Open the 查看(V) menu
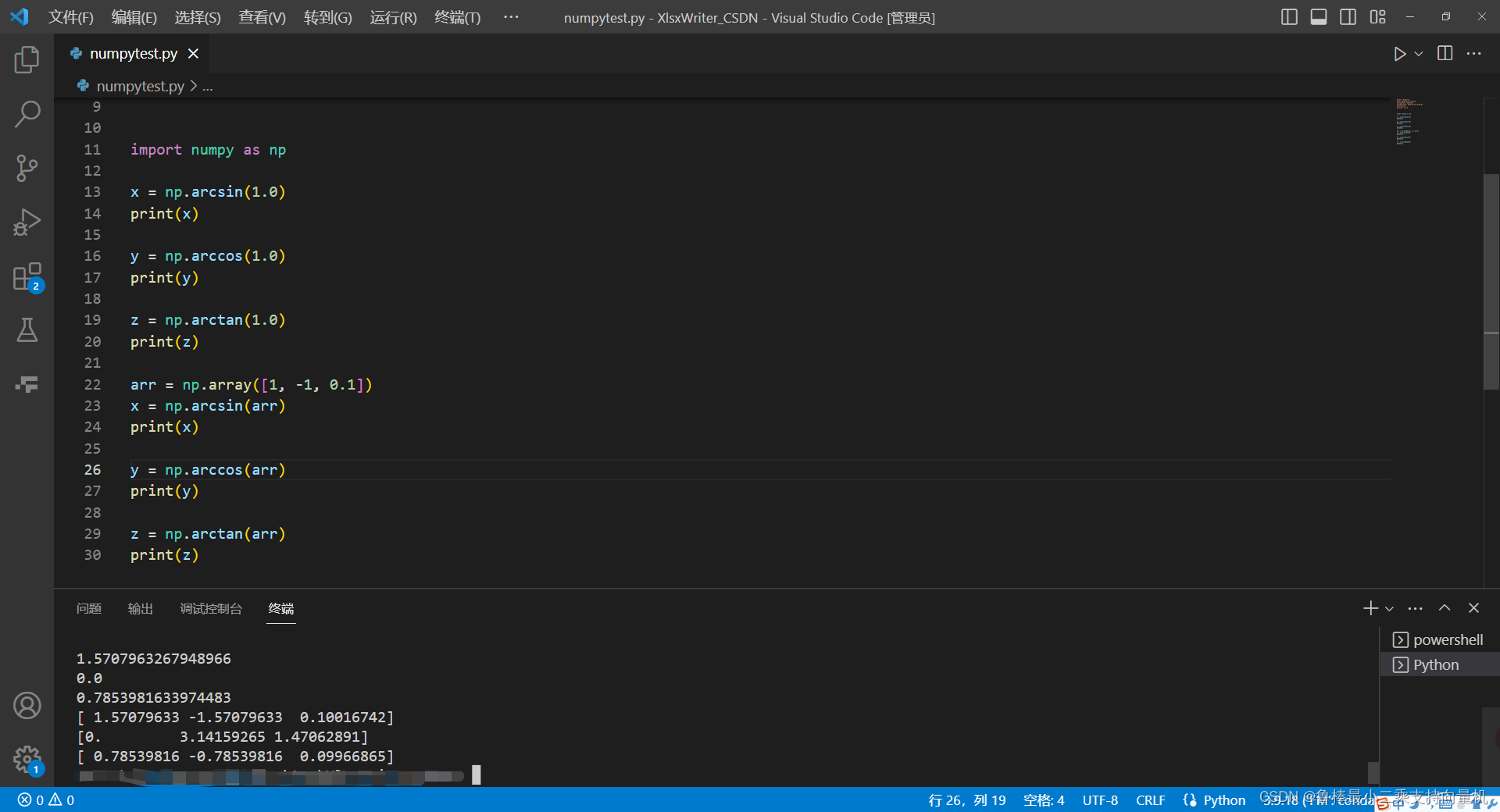The width and height of the screenshot is (1500, 812). pyautogui.click(x=262, y=17)
